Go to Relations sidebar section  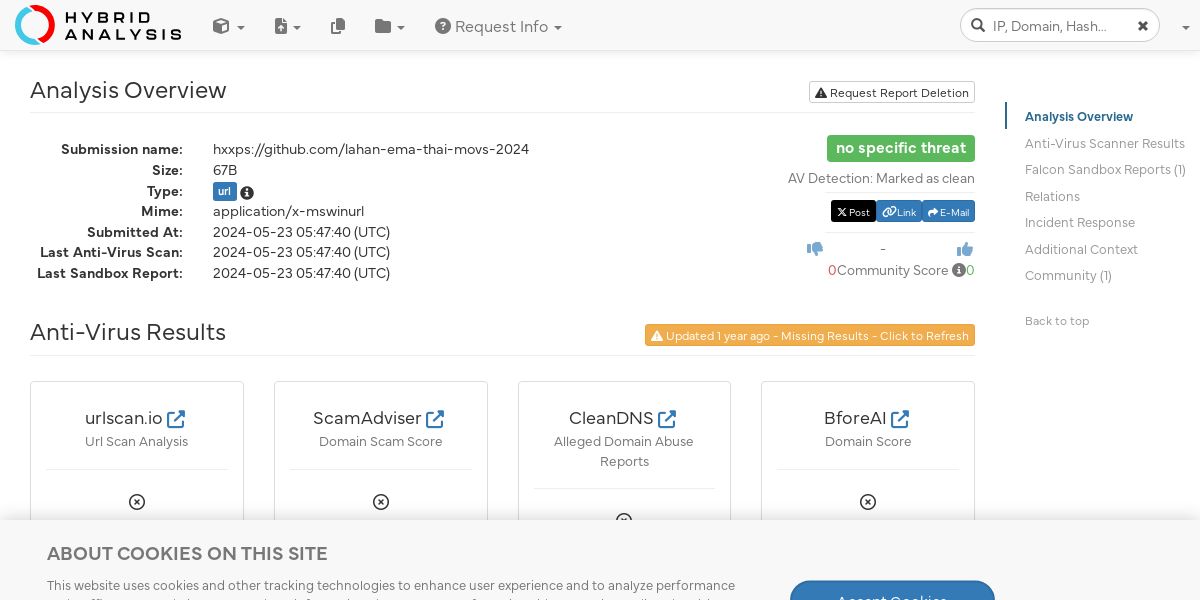[1052, 197]
